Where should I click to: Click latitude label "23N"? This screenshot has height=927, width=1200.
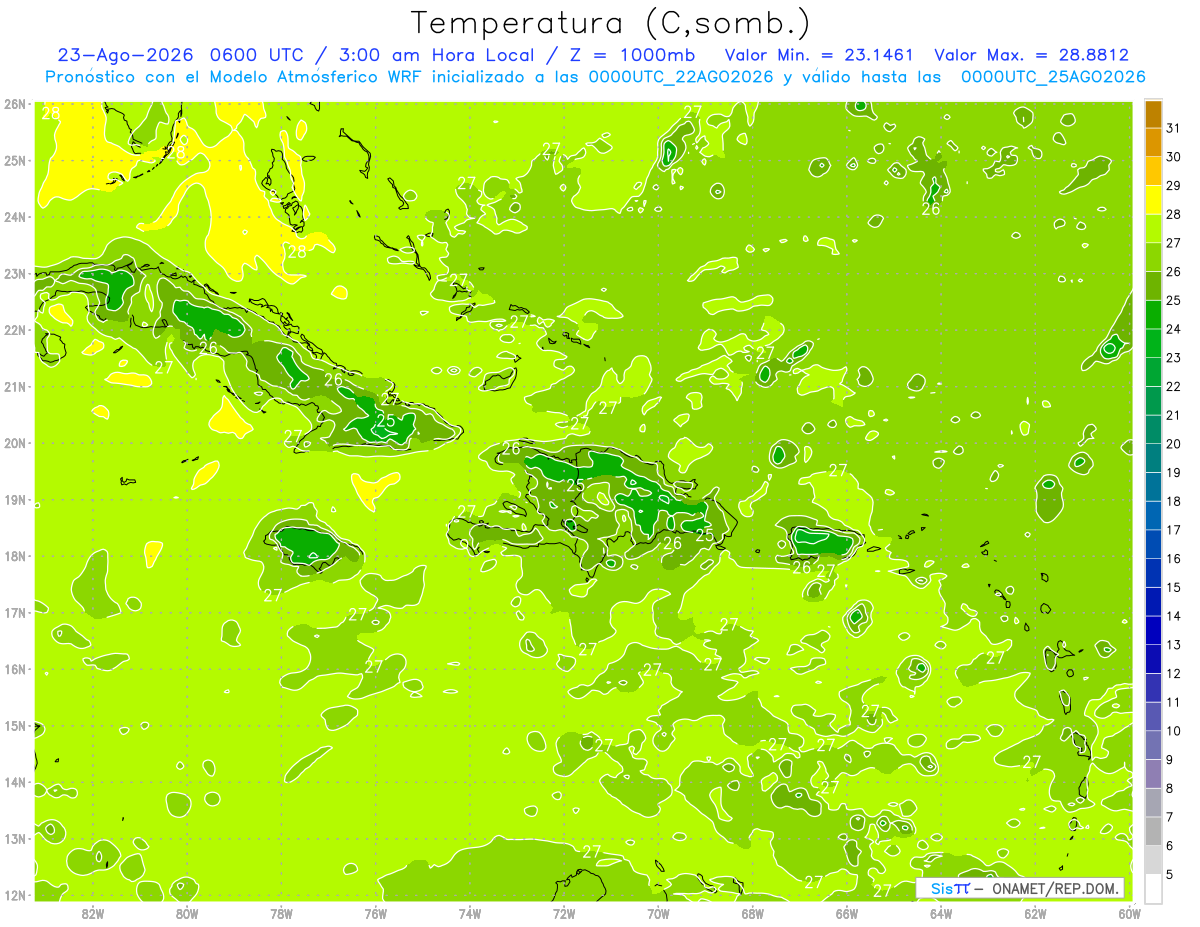pos(14,273)
